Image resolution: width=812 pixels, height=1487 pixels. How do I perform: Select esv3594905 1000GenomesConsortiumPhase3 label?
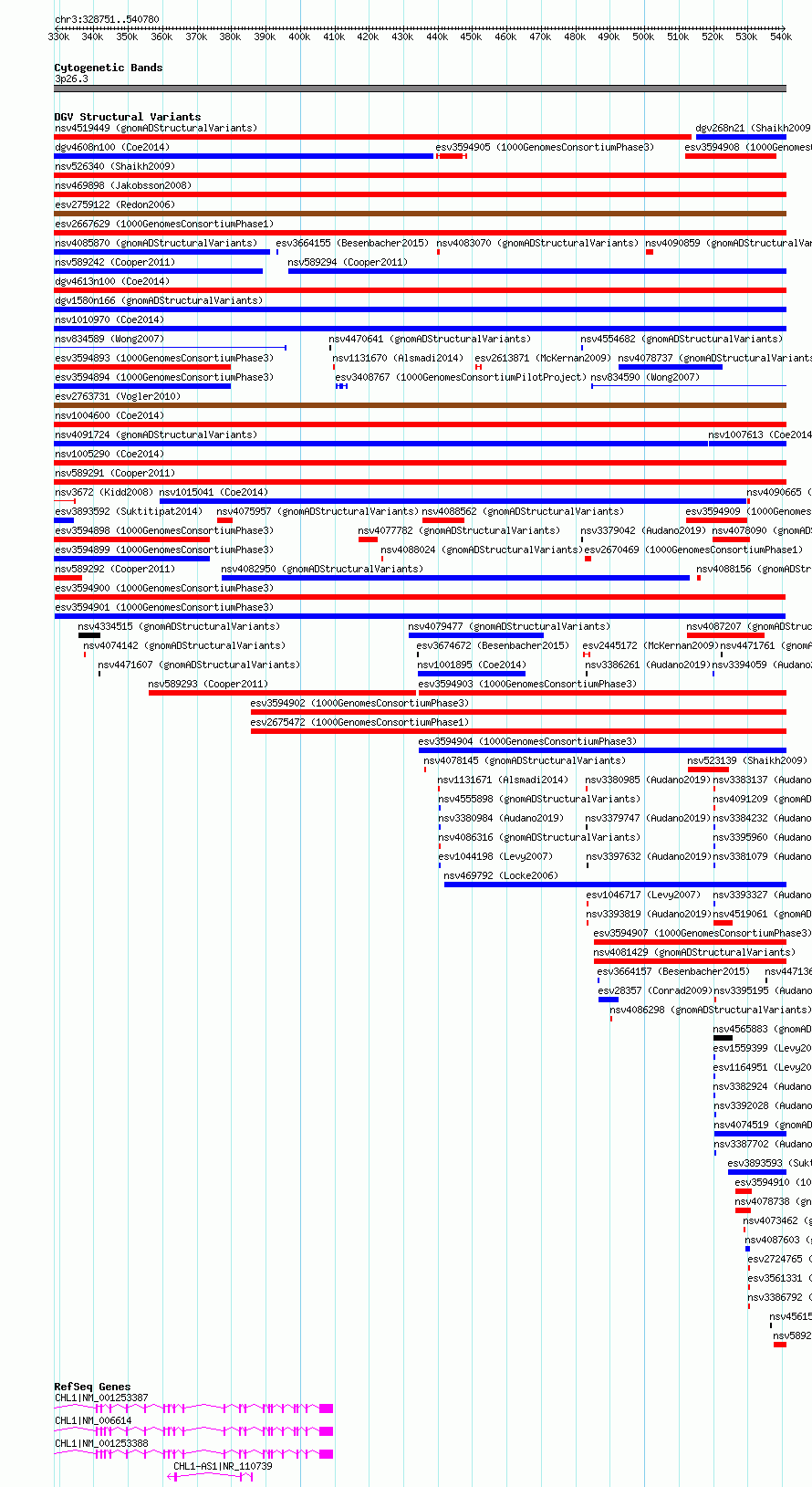click(x=545, y=148)
